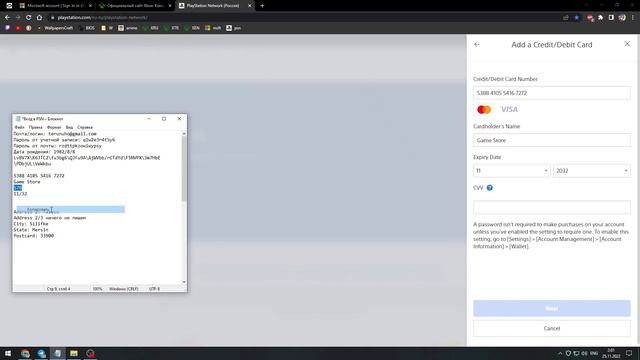Open the Формат menu in Notepad
The height and width of the screenshot is (360, 640).
(x=54, y=127)
